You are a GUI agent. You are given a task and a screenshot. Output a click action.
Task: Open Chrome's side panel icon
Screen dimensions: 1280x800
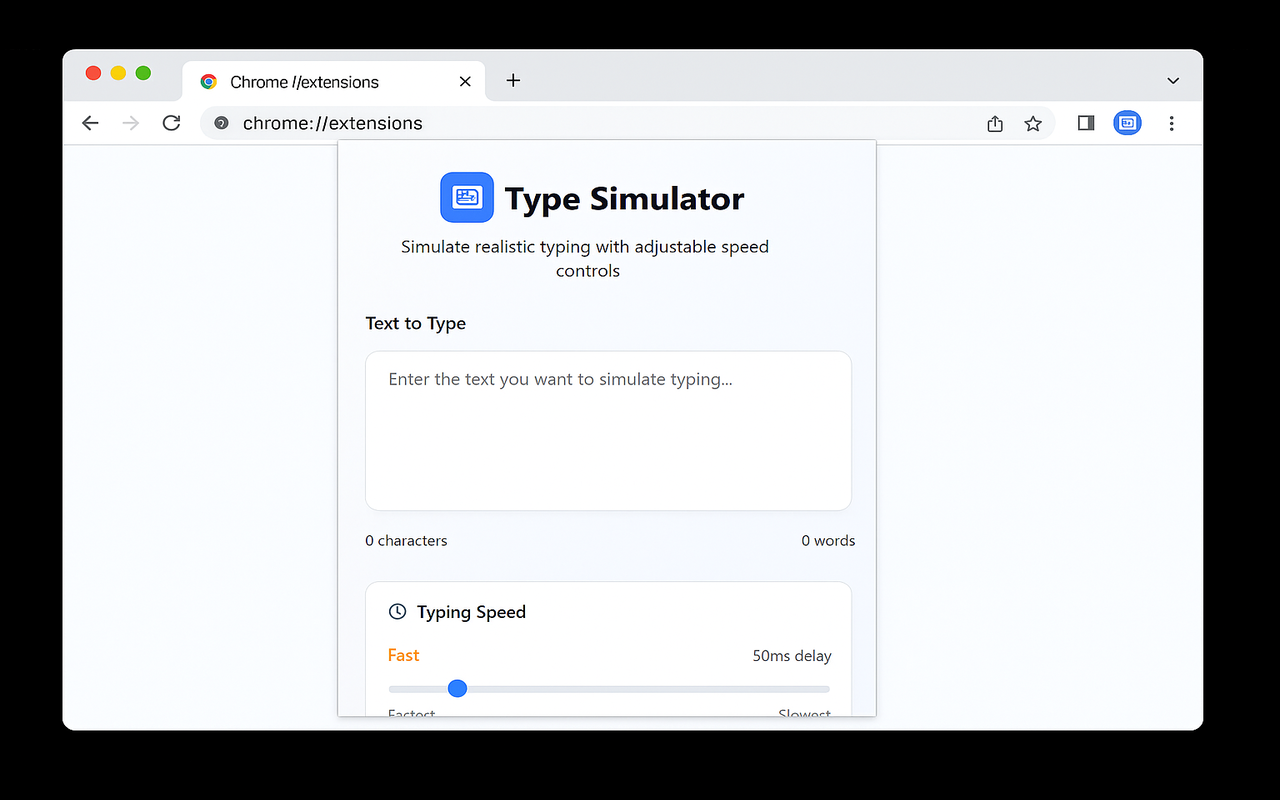[x=1085, y=122]
